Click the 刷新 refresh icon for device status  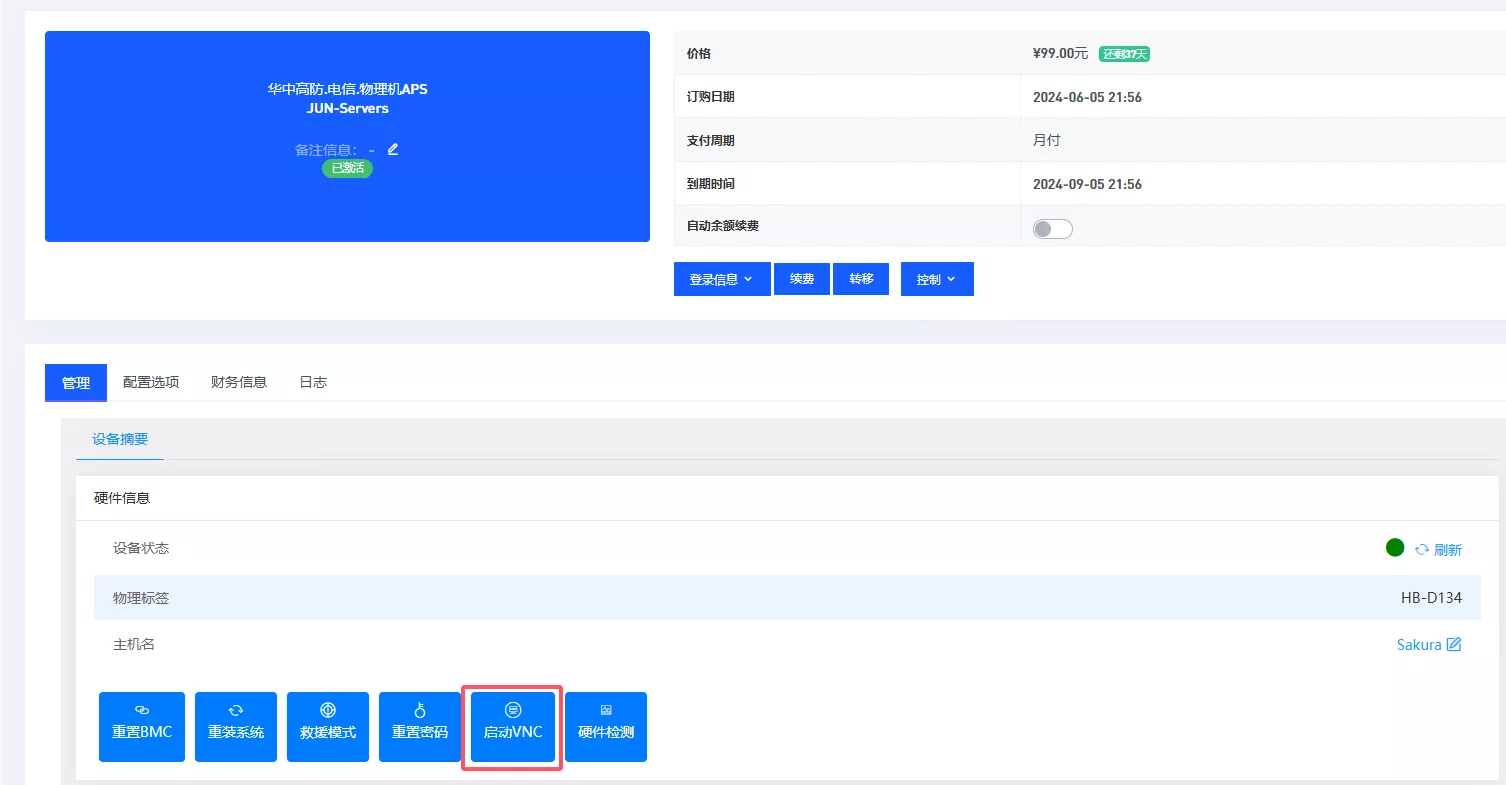[1438, 550]
